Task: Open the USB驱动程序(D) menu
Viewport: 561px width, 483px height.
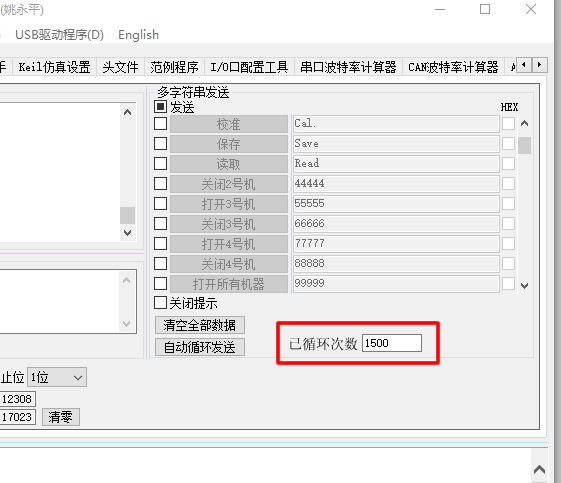Action: pyautogui.click(x=59, y=35)
